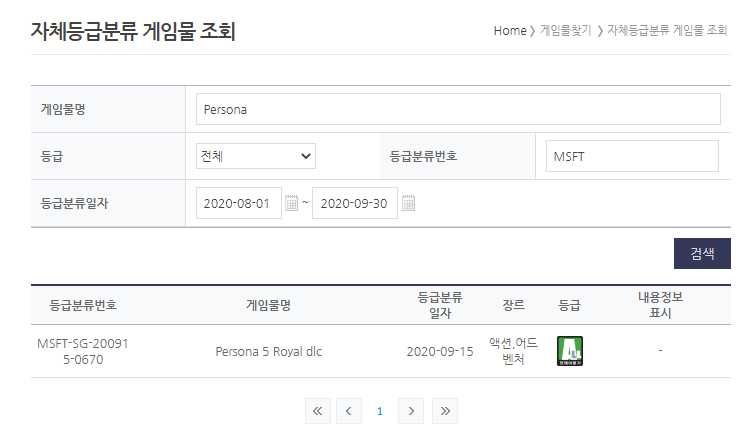This screenshot has width=748, height=436.
Task: Click the end date field 2020-09-30
Action: tap(354, 203)
